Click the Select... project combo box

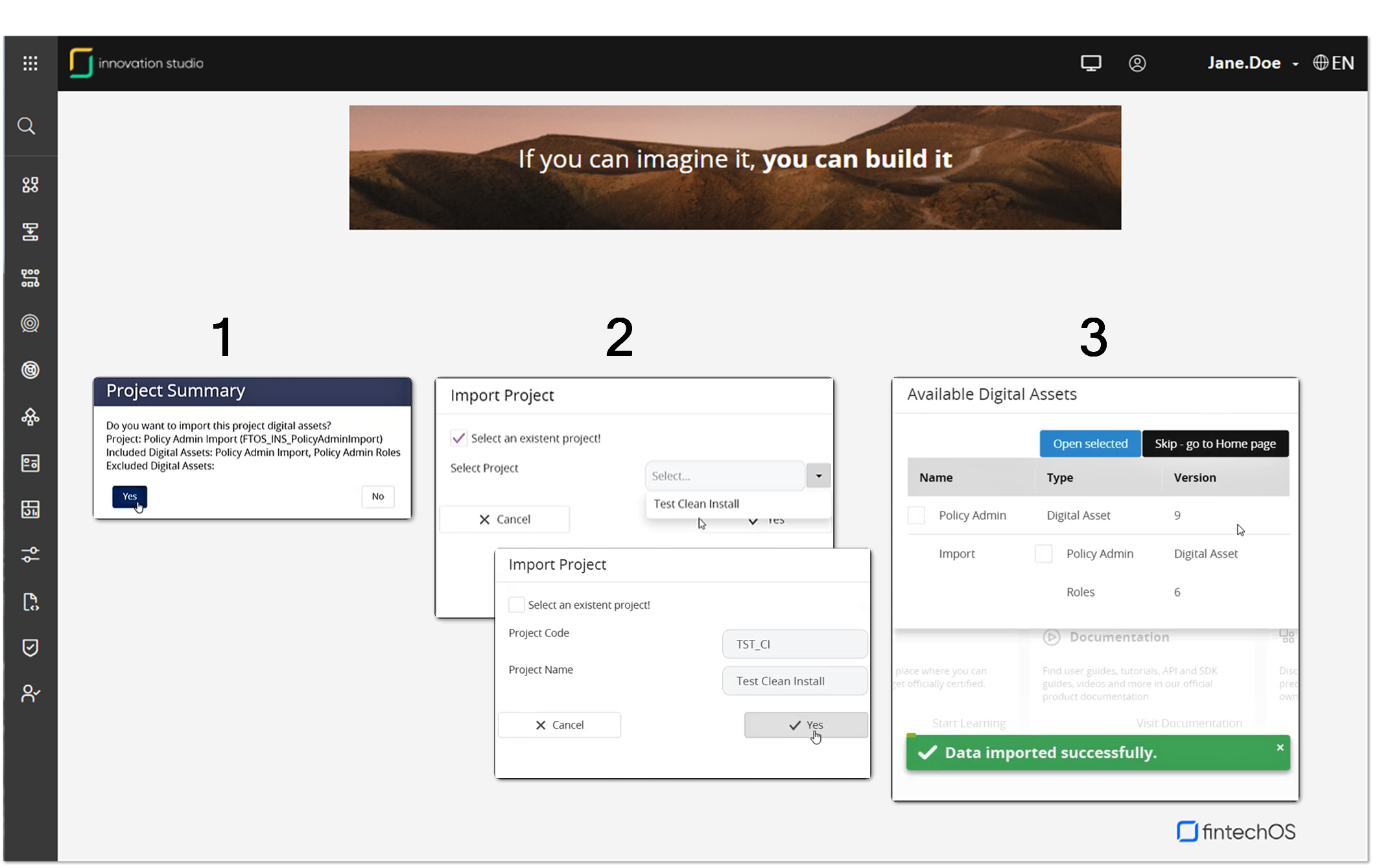pyautogui.click(x=725, y=476)
